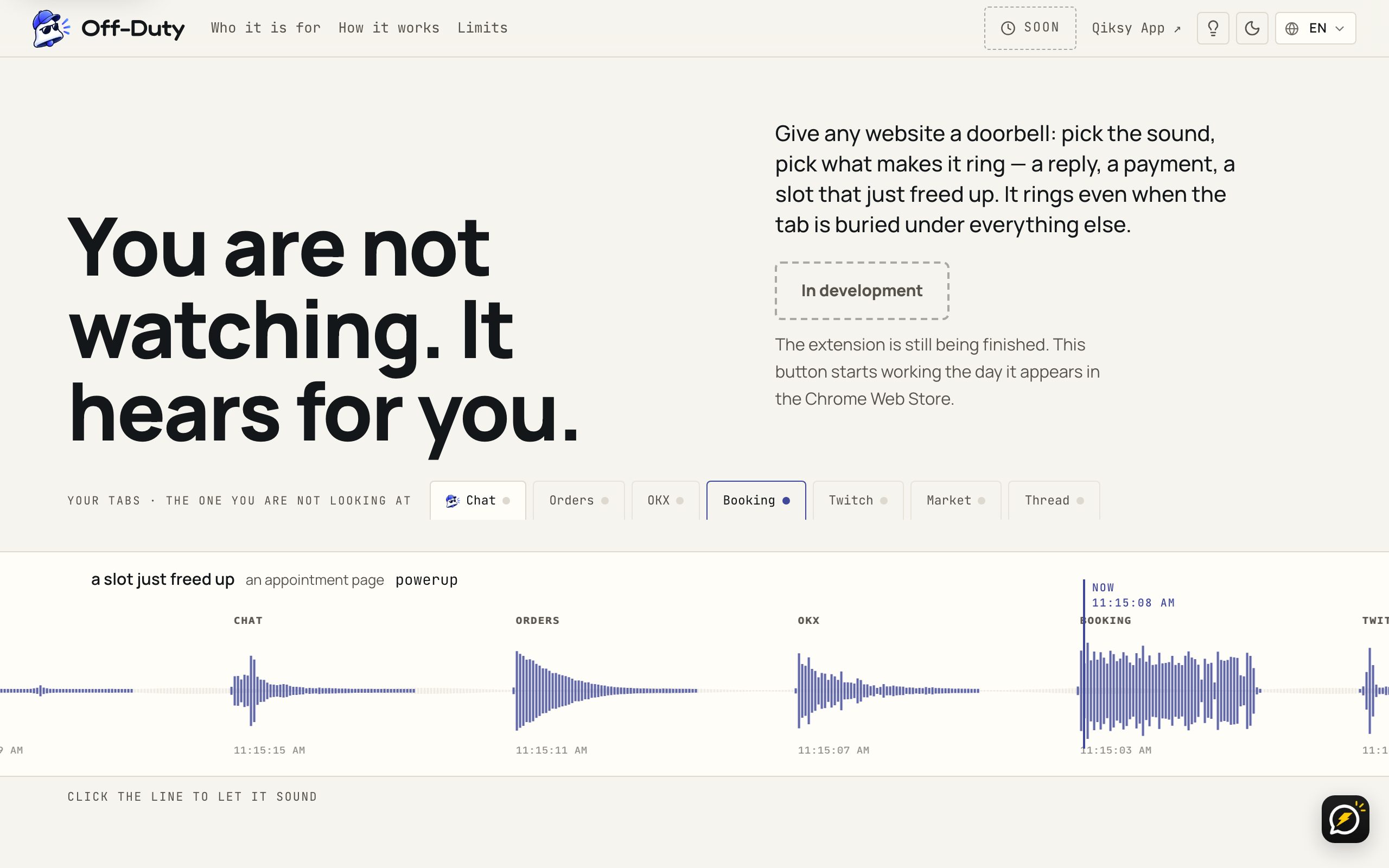The width and height of the screenshot is (1389, 868).
Task: Click 'an appointment page' label
Action: pyautogui.click(x=315, y=580)
